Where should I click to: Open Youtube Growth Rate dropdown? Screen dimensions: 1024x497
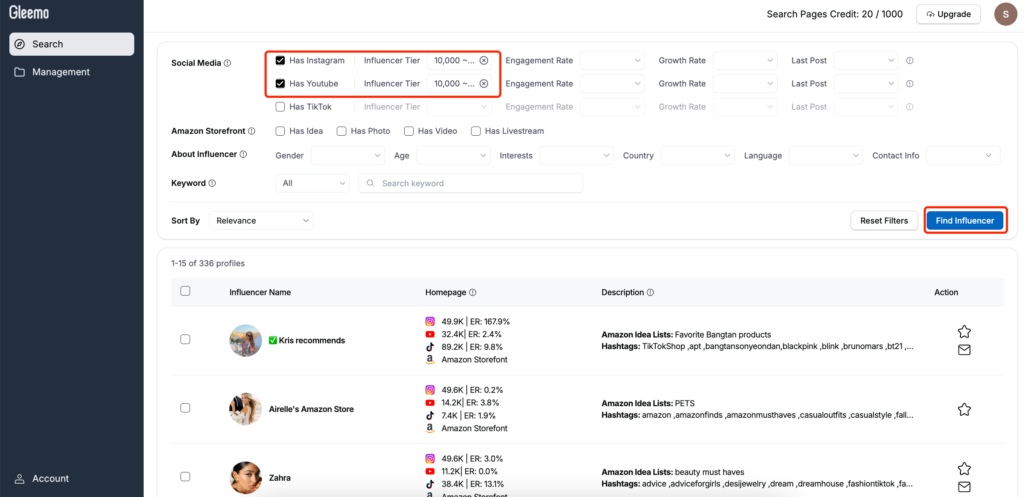tap(745, 84)
